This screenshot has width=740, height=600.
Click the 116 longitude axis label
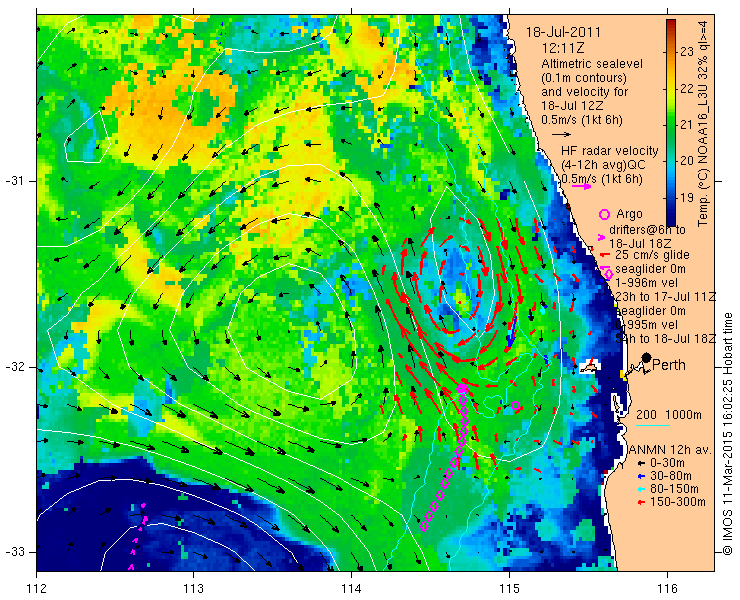667,589
